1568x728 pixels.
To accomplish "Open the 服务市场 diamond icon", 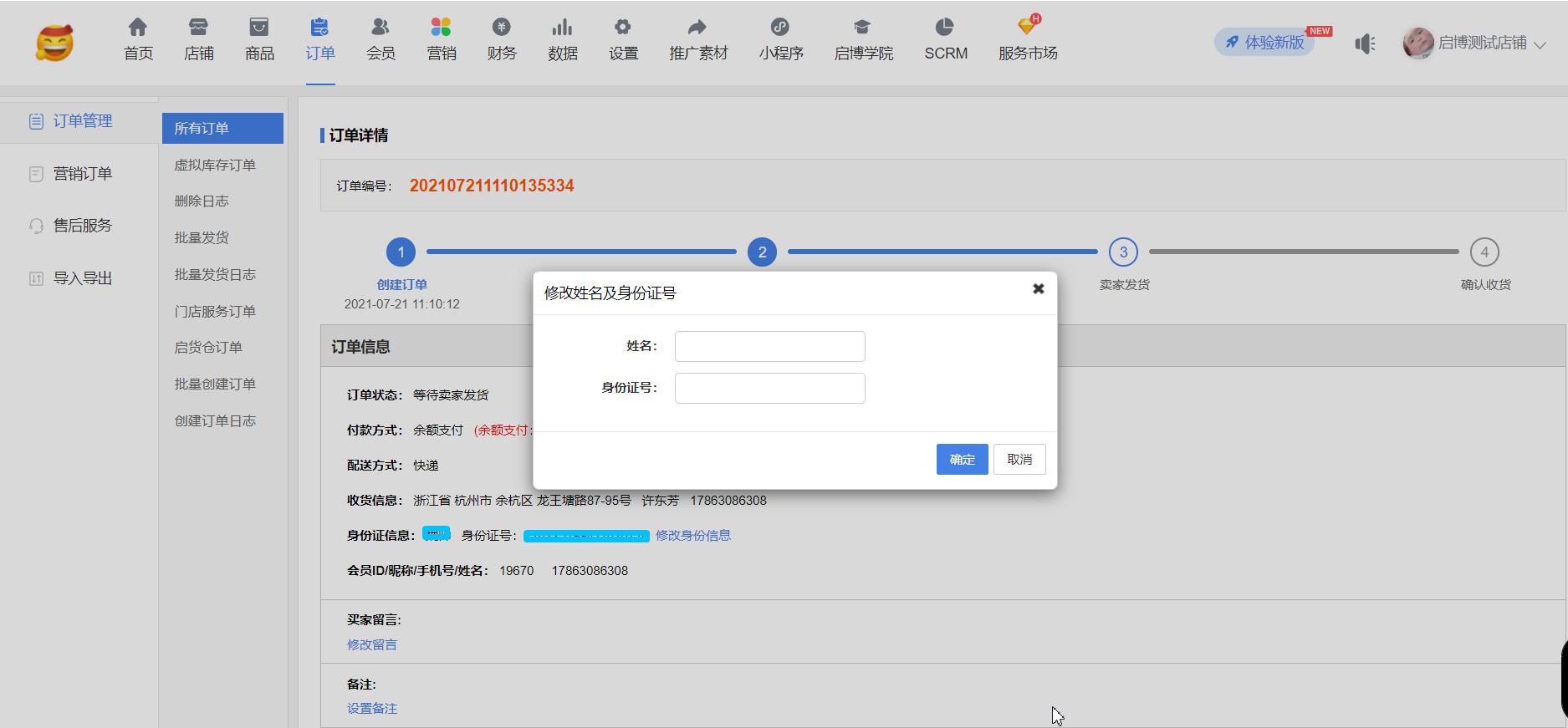I will pos(1027,28).
